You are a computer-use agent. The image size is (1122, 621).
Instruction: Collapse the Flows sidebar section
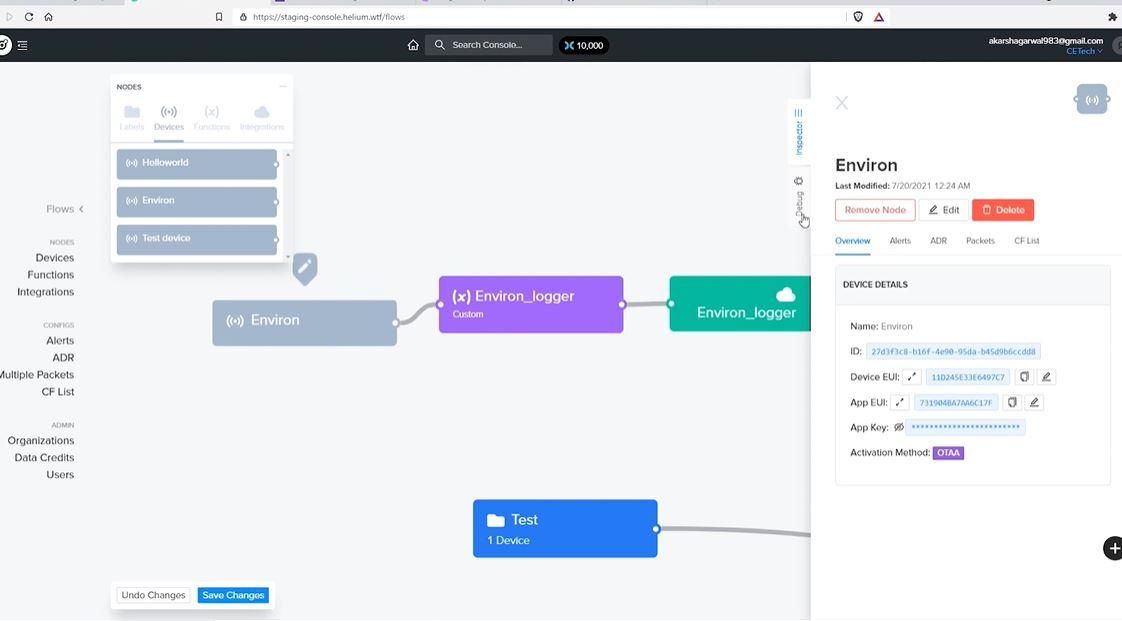81,209
